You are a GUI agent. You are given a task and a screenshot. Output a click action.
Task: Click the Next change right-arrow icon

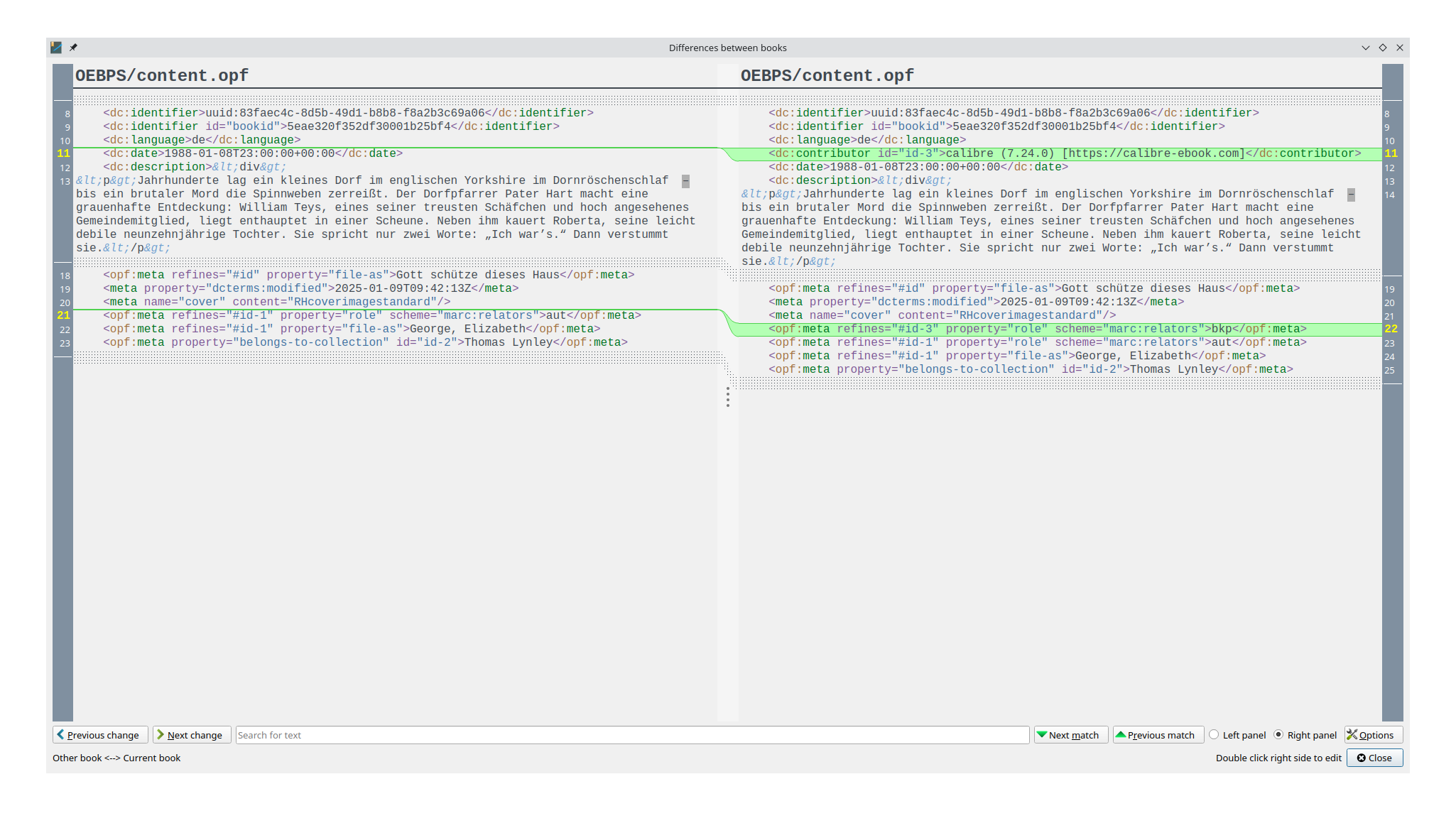coord(161,735)
